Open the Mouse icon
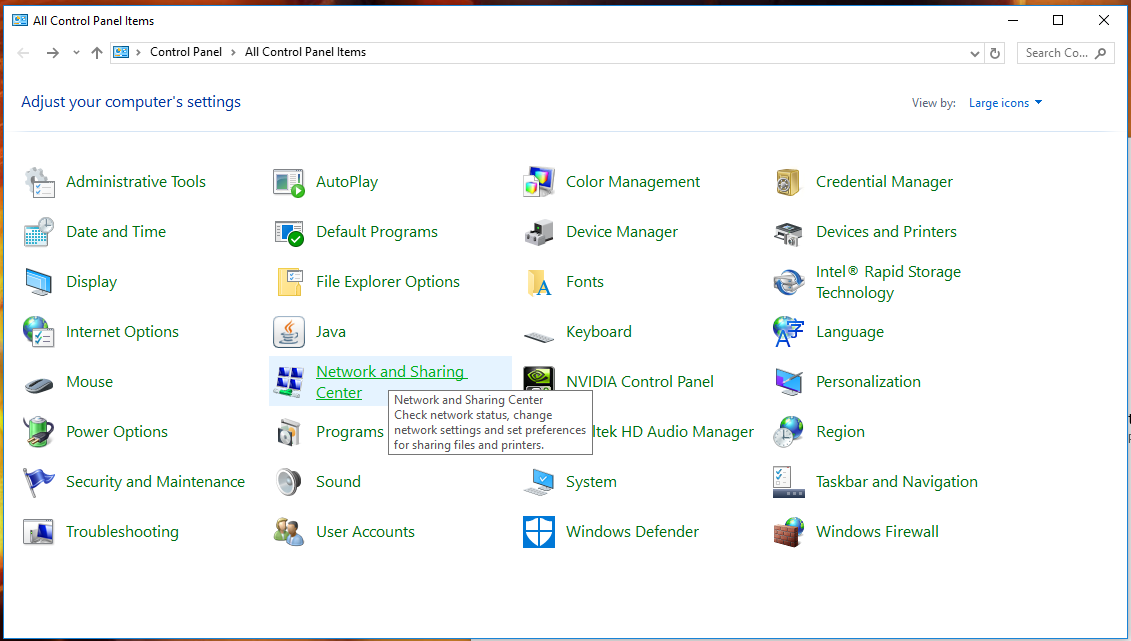The height and width of the screenshot is (641, 1131). click(x=39, y=384)
